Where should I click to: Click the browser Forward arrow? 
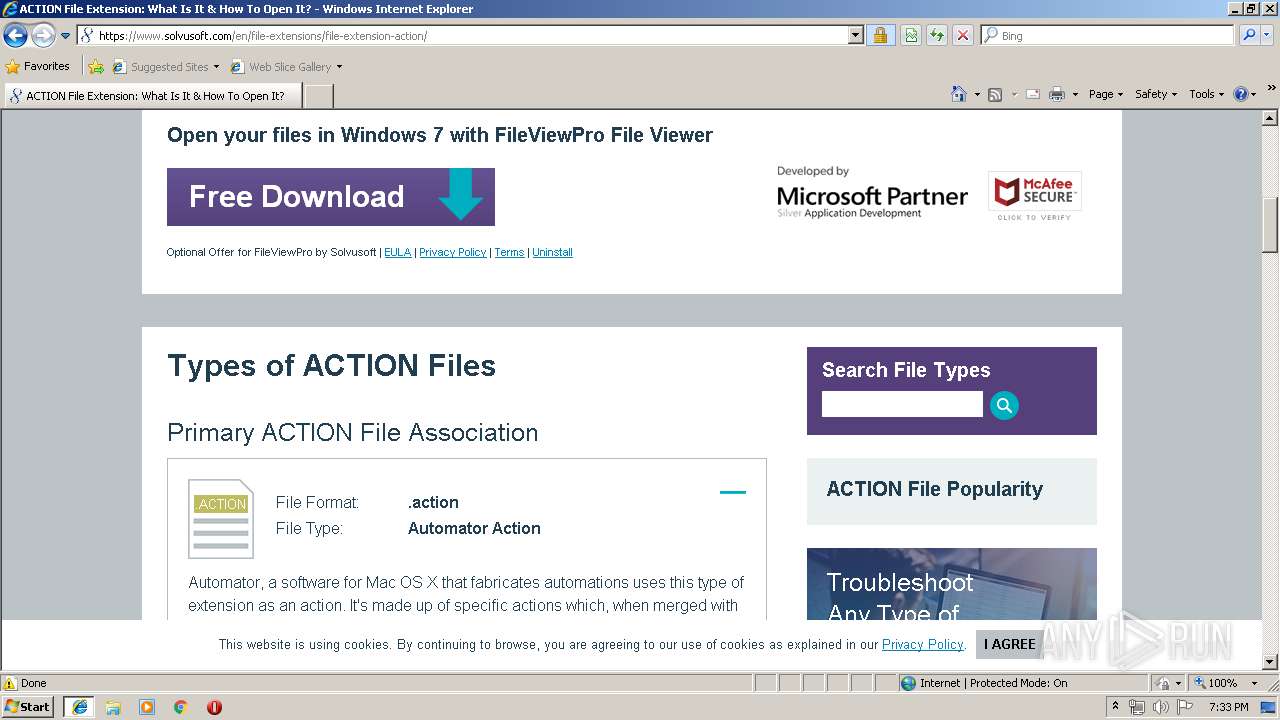tap(43, 36)
